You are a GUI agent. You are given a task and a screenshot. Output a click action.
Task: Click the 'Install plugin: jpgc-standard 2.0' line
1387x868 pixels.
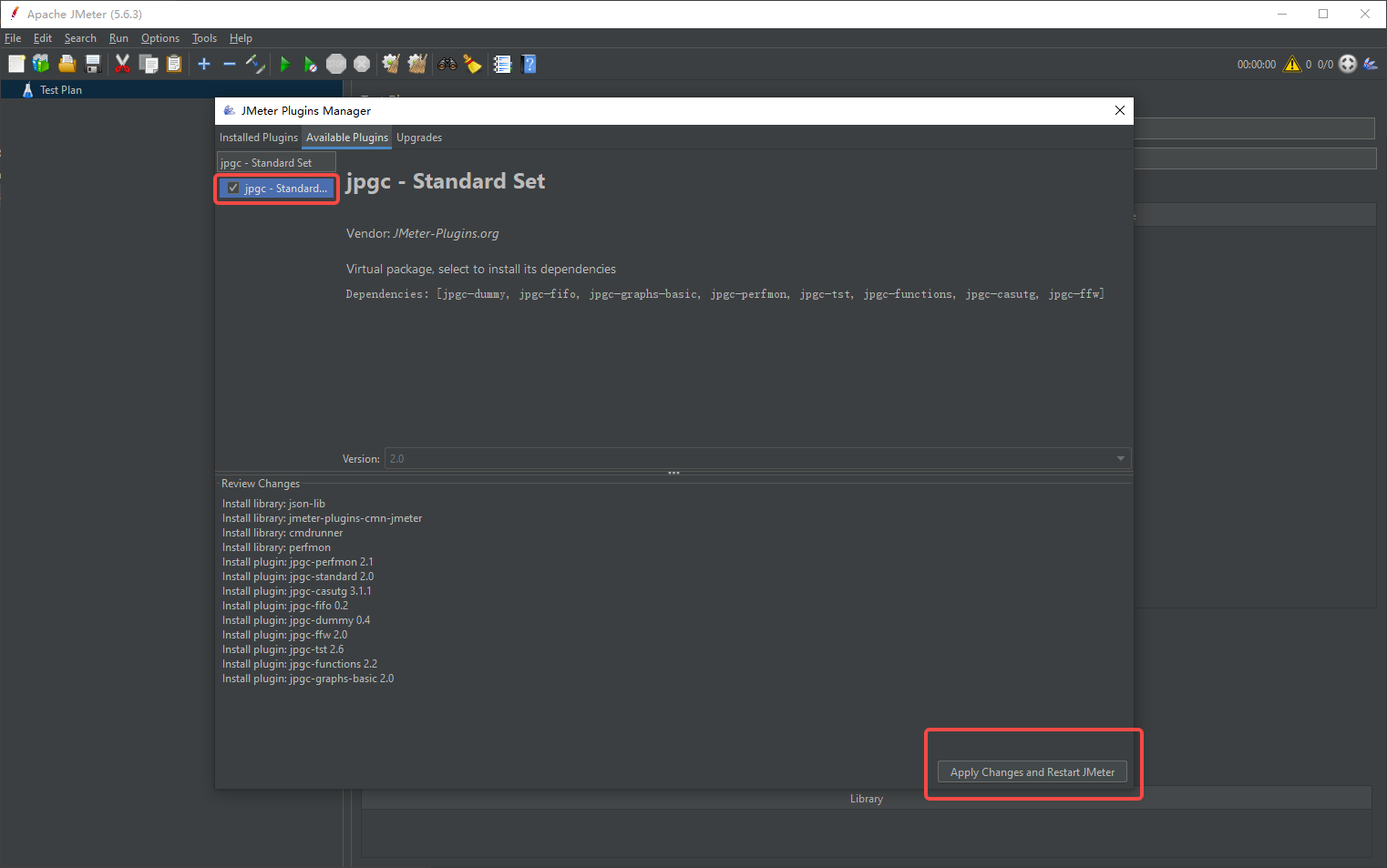click(x=298, y=577)
